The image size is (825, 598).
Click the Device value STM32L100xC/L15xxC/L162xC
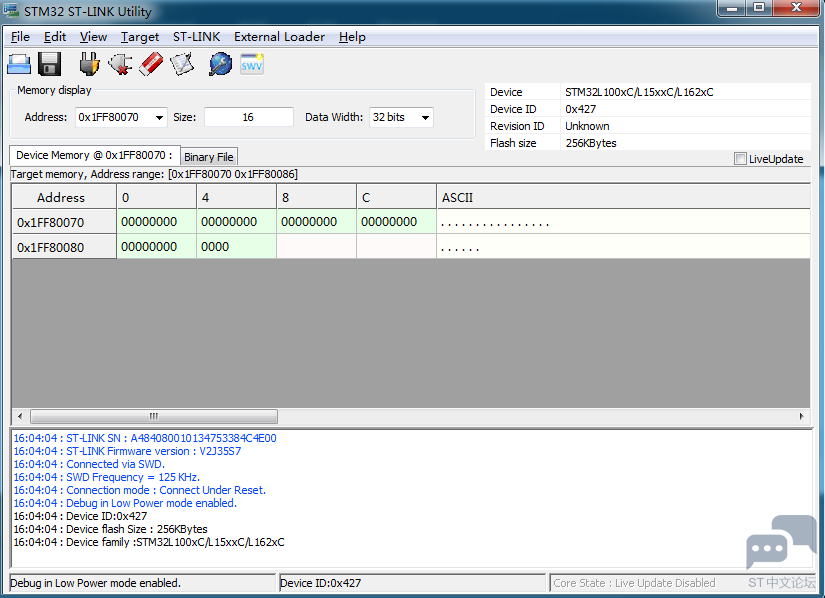639,92
